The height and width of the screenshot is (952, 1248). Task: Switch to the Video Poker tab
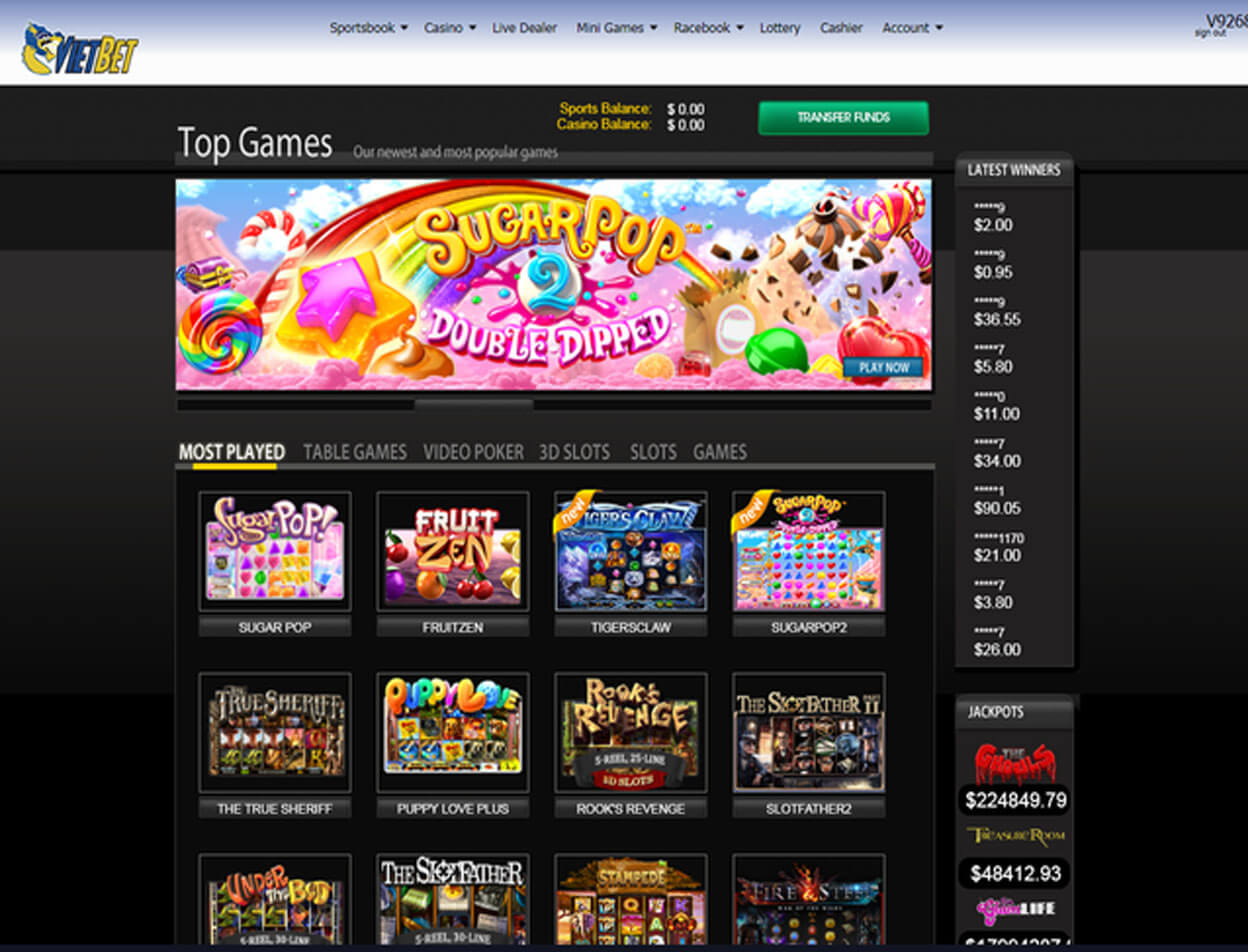tap(473, 452)
